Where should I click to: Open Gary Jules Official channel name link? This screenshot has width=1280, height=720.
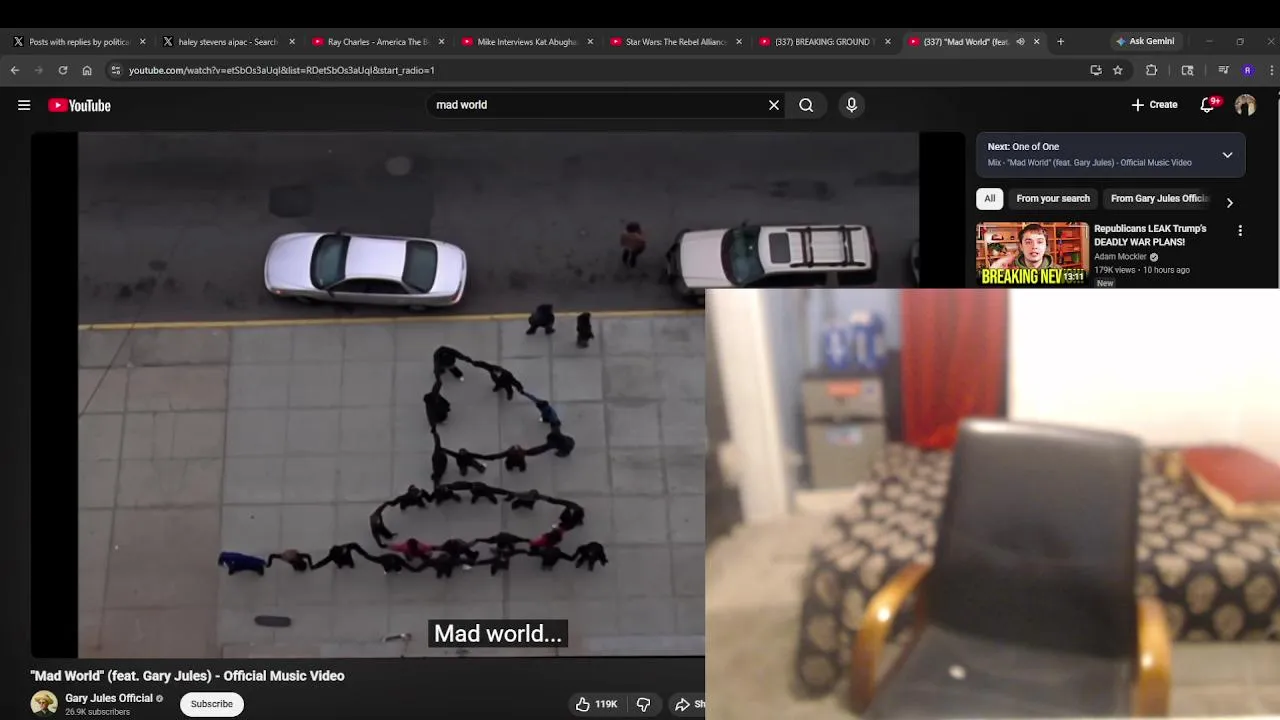[109, 698]
